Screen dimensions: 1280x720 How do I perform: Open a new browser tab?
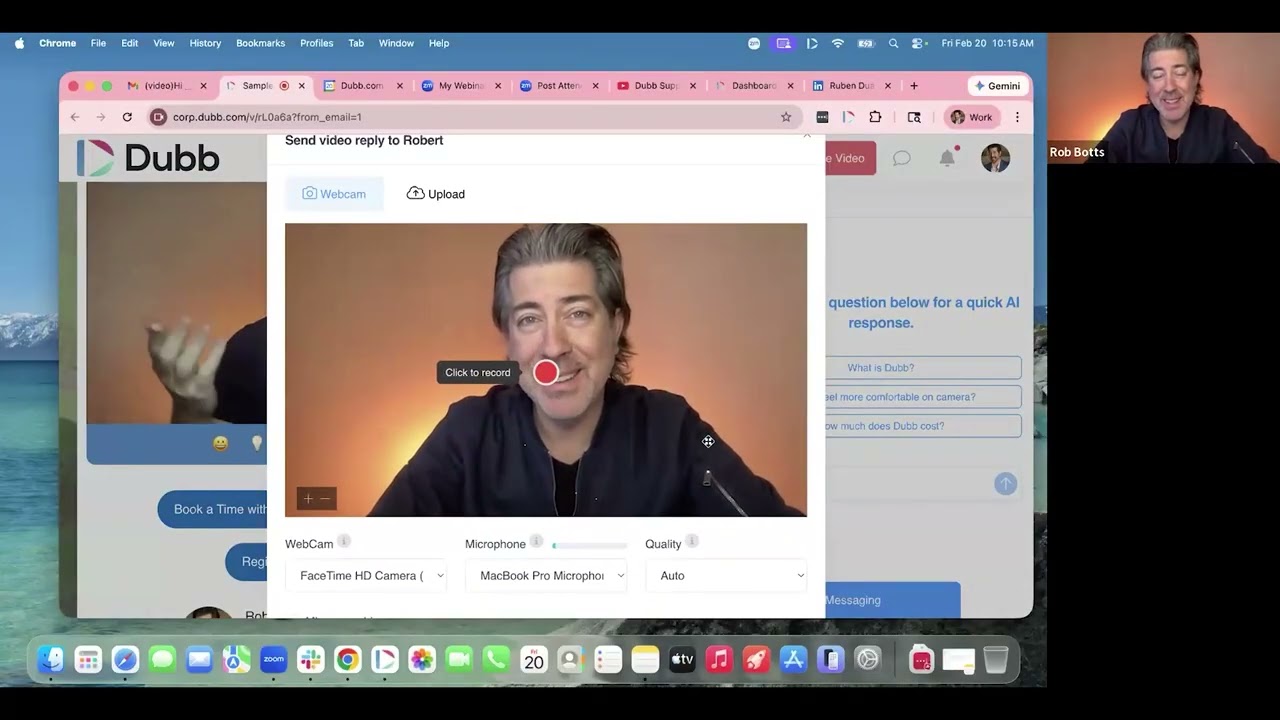click(914, 86)
